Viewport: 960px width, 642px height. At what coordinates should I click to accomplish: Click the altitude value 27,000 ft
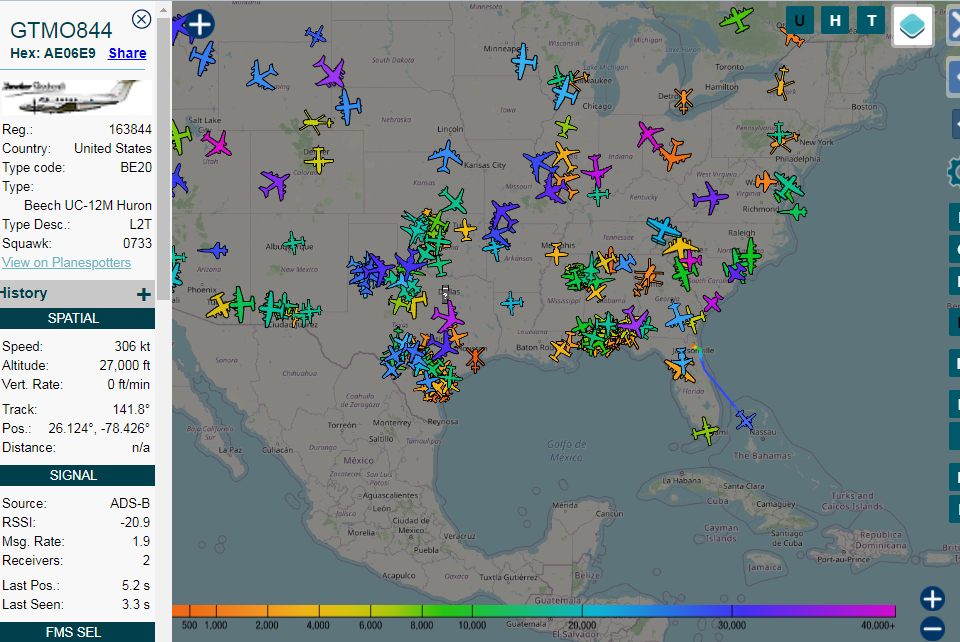tap(125, 365)
